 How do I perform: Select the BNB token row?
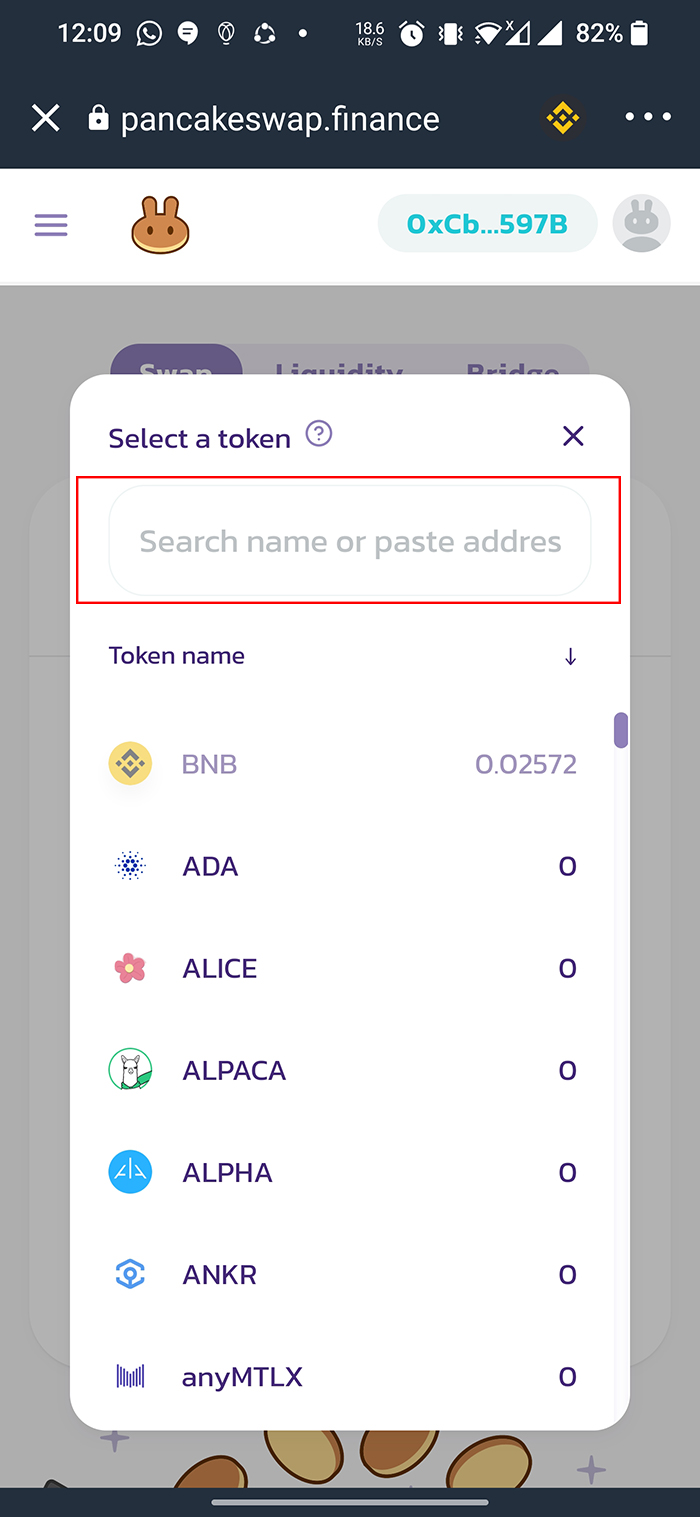pyautogui.click(x=342, y=765)
